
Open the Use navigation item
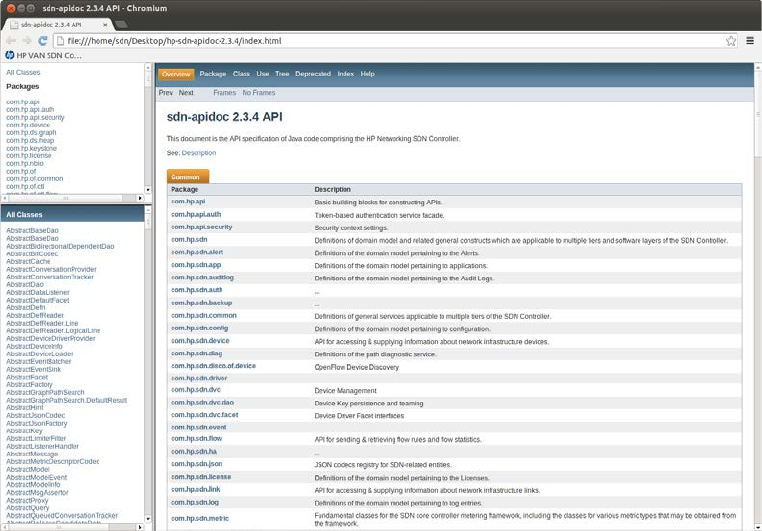[x=263, y=74]
